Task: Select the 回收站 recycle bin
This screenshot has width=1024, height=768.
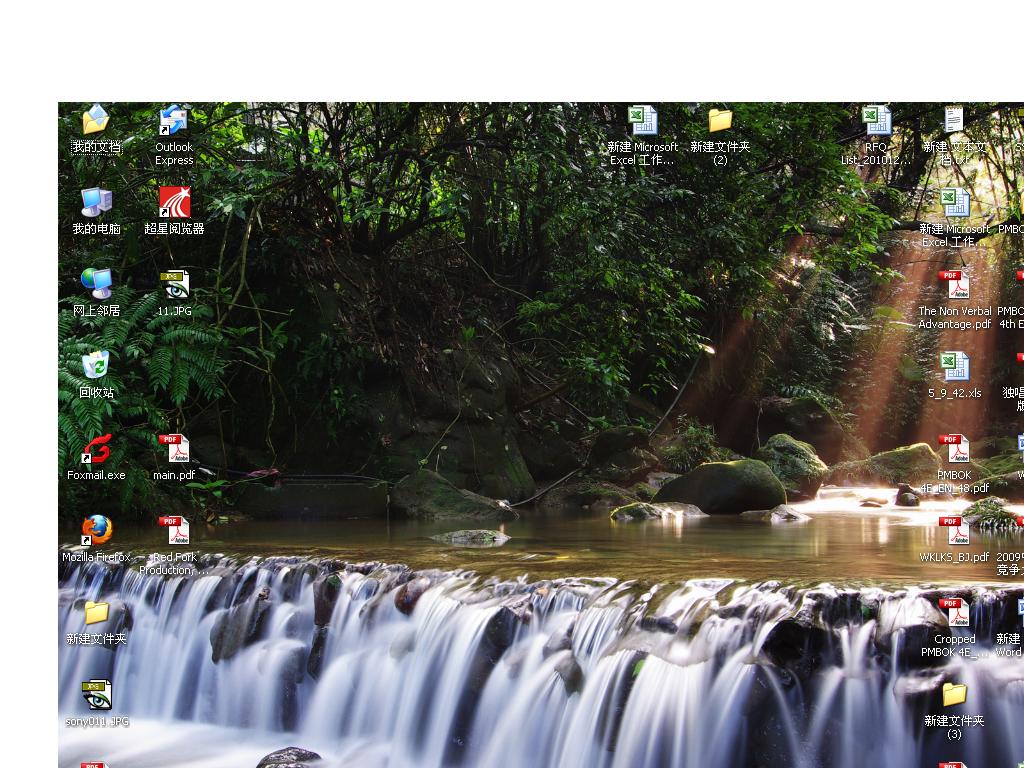Action: 96,367
